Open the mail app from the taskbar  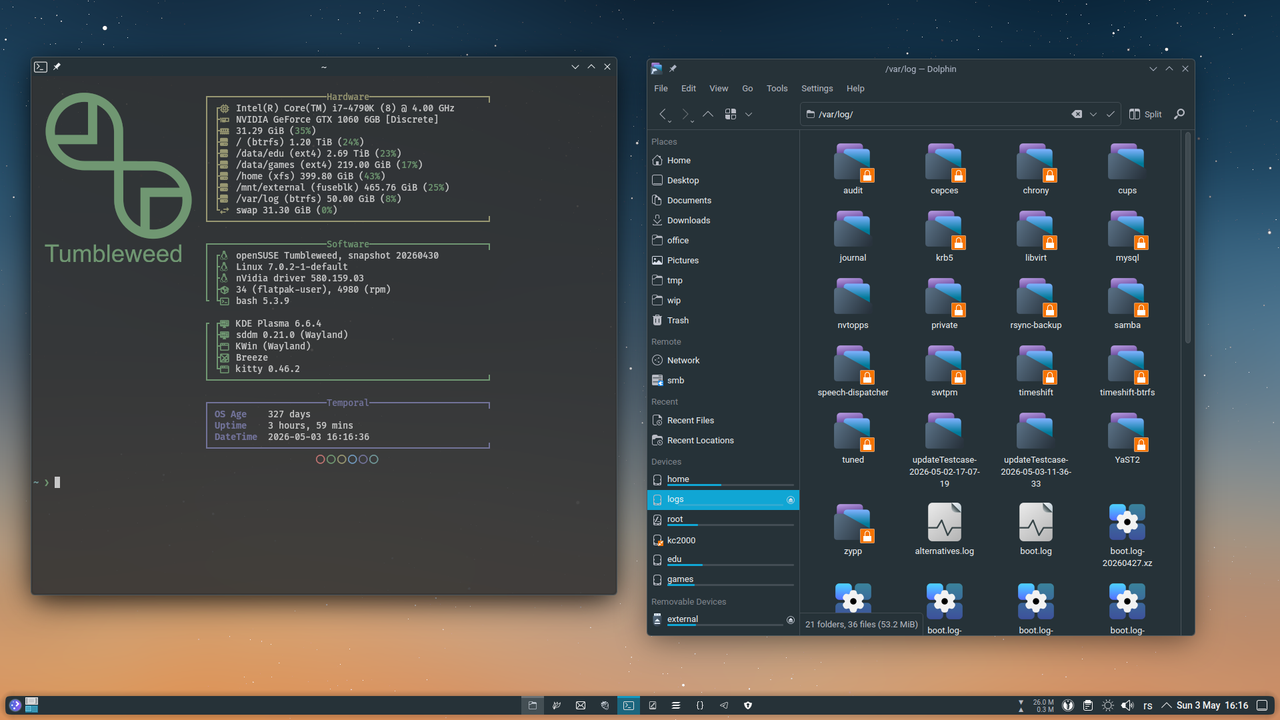580,705
